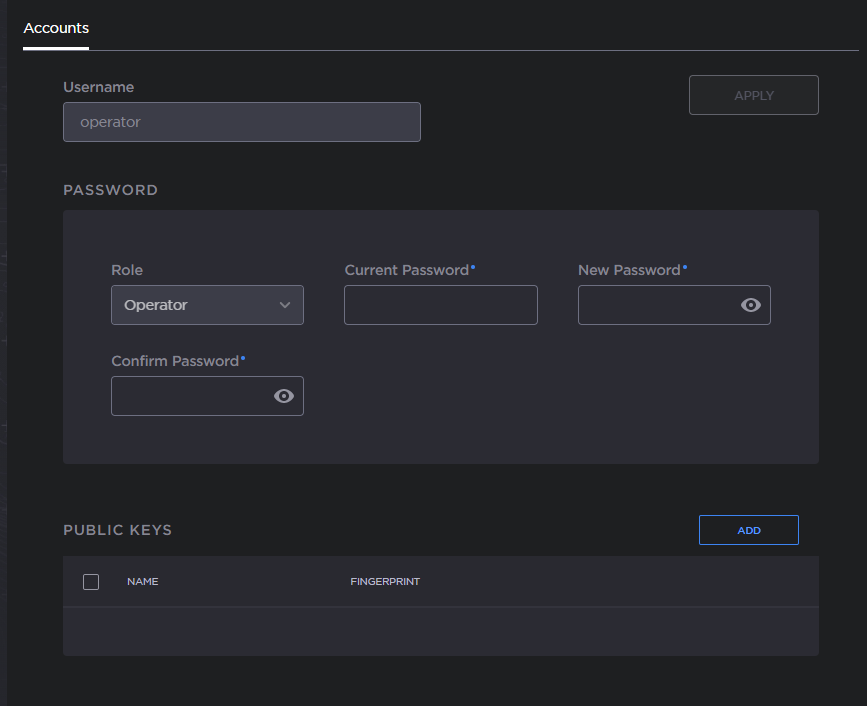Click the chevron arrow in Role selector
The height and width of the screenshot is (706, 867).
(285, 305)
